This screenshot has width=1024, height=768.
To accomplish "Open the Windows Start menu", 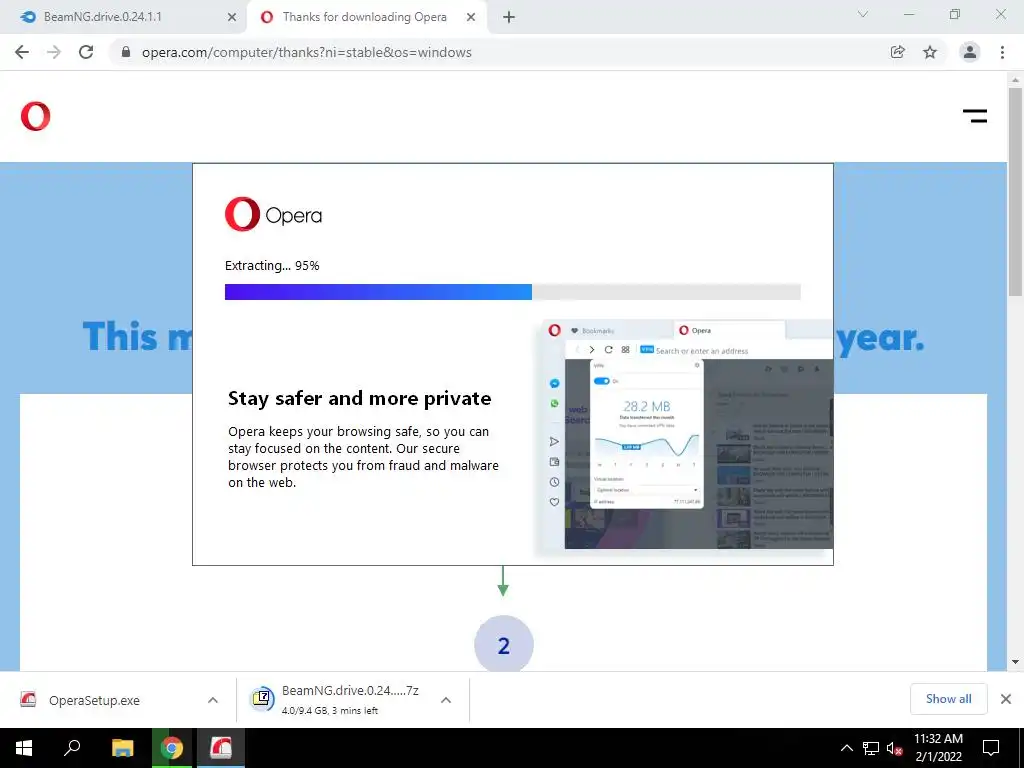I will [24, 748].
